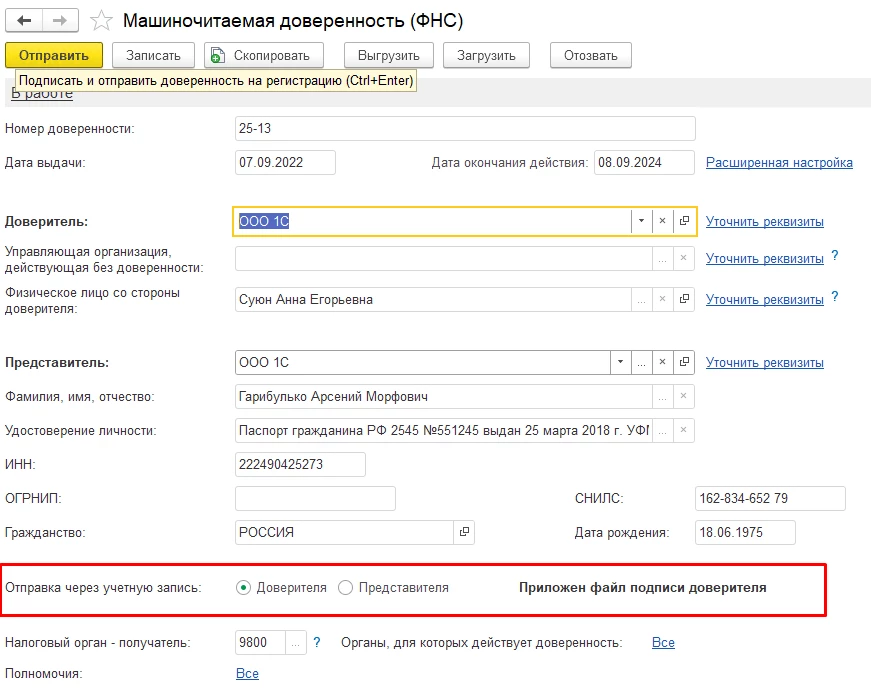Viewport: 871px width, 695px height.
Task: Mark document as favorite with star
Action: 100,20
